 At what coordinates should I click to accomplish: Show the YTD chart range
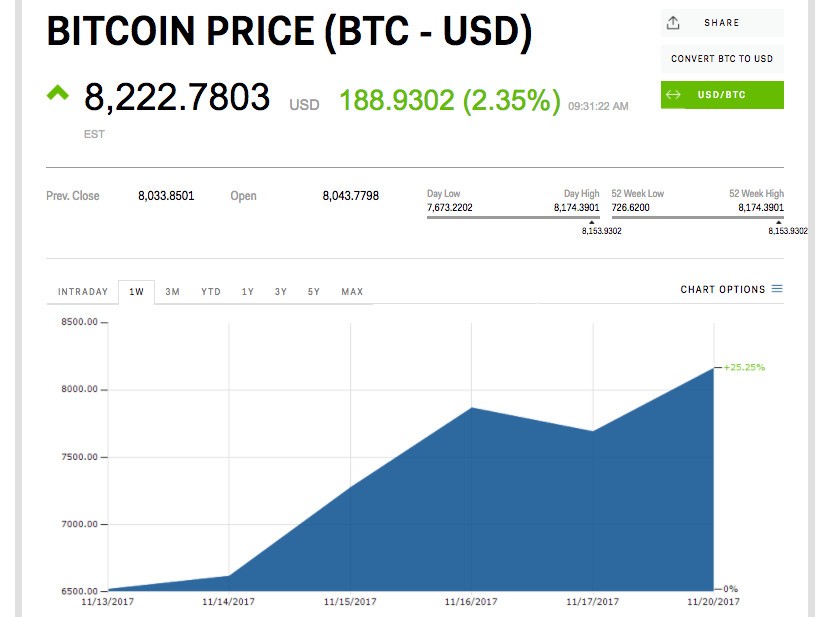(x=210, y=292)
